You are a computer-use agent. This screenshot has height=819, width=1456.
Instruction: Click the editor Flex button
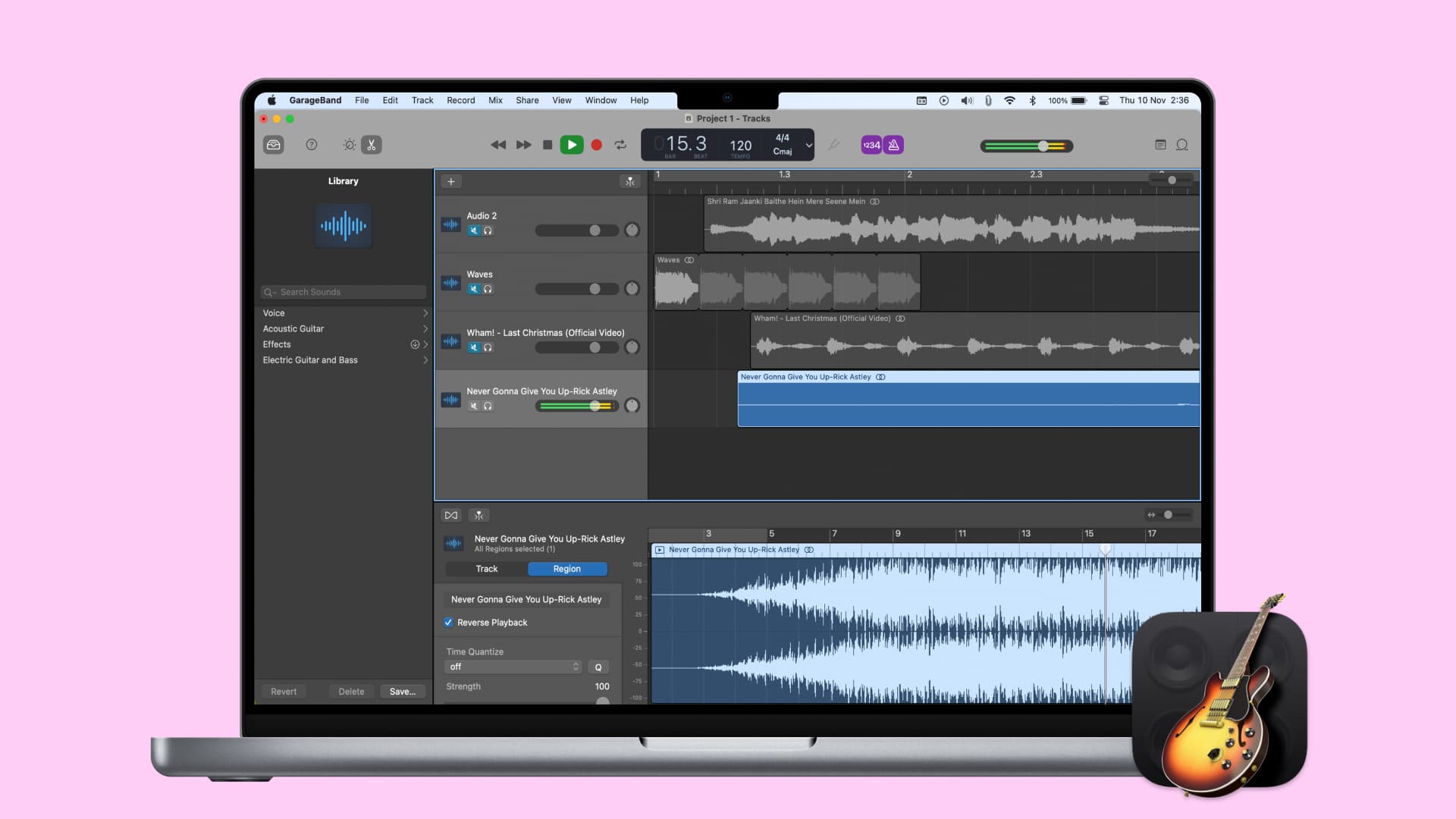point(451,515)
